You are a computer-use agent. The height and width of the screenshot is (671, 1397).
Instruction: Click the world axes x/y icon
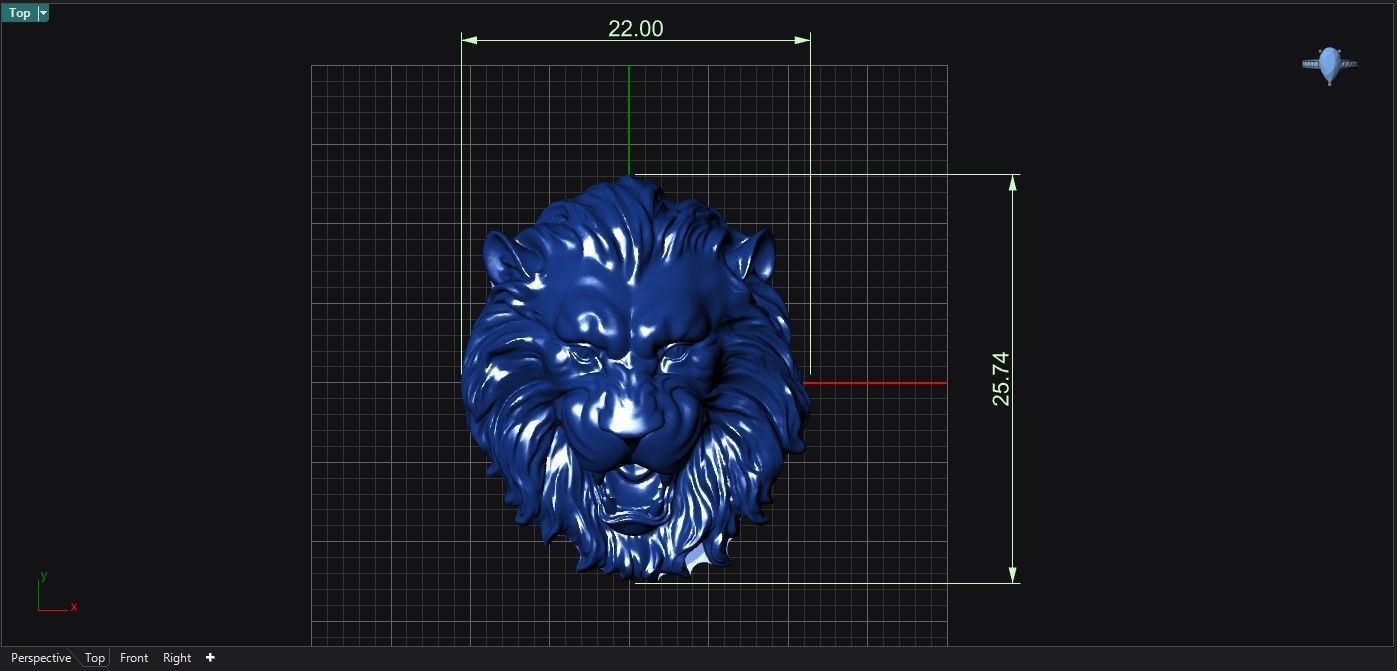57,594
